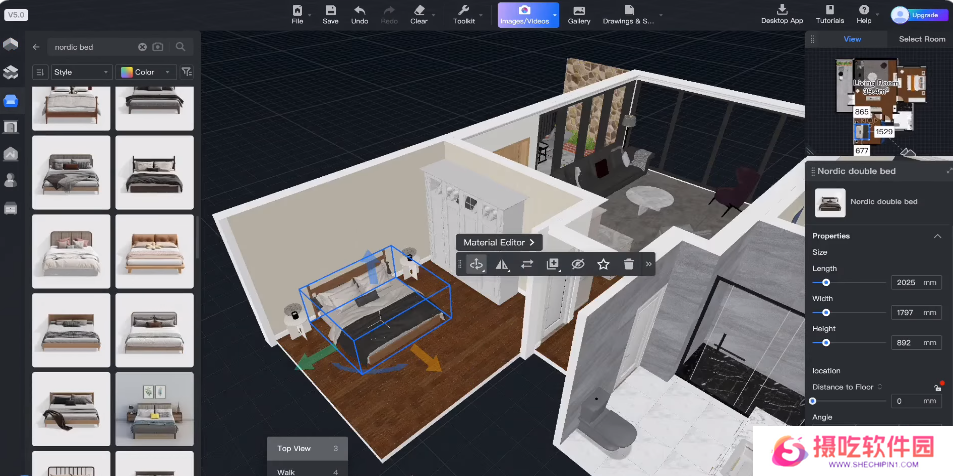
Task: Open the Color filter dropdown
Action: point(146,72)
